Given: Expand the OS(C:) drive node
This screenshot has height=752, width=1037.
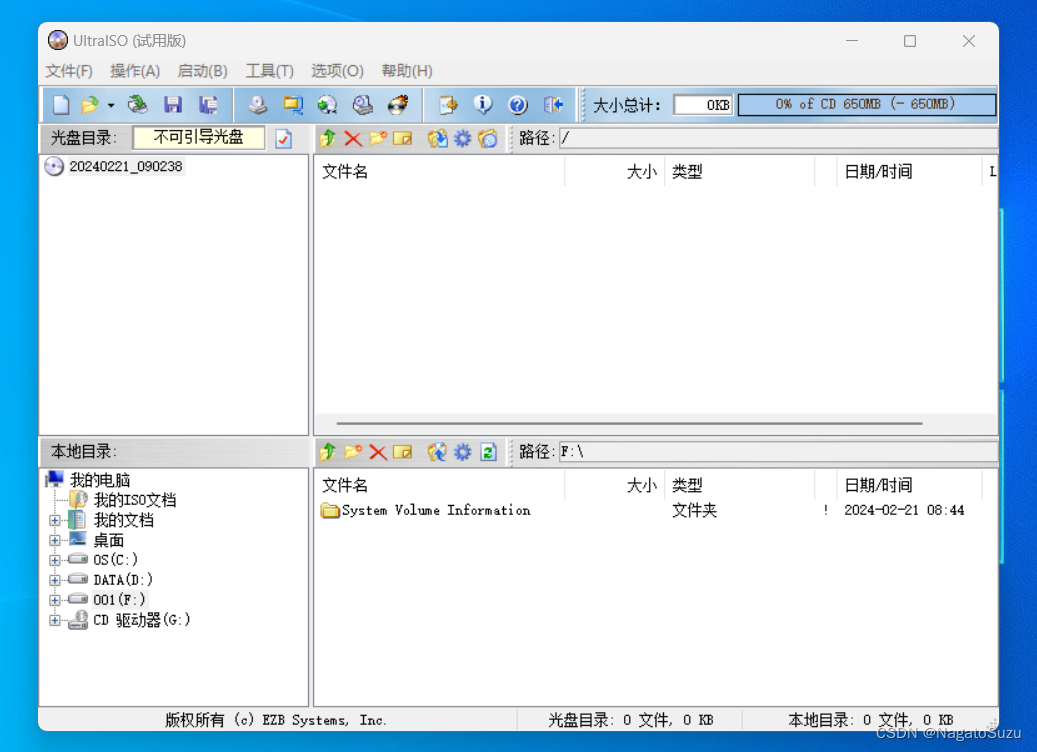Looking at the screenshot, I should point(55,560).
